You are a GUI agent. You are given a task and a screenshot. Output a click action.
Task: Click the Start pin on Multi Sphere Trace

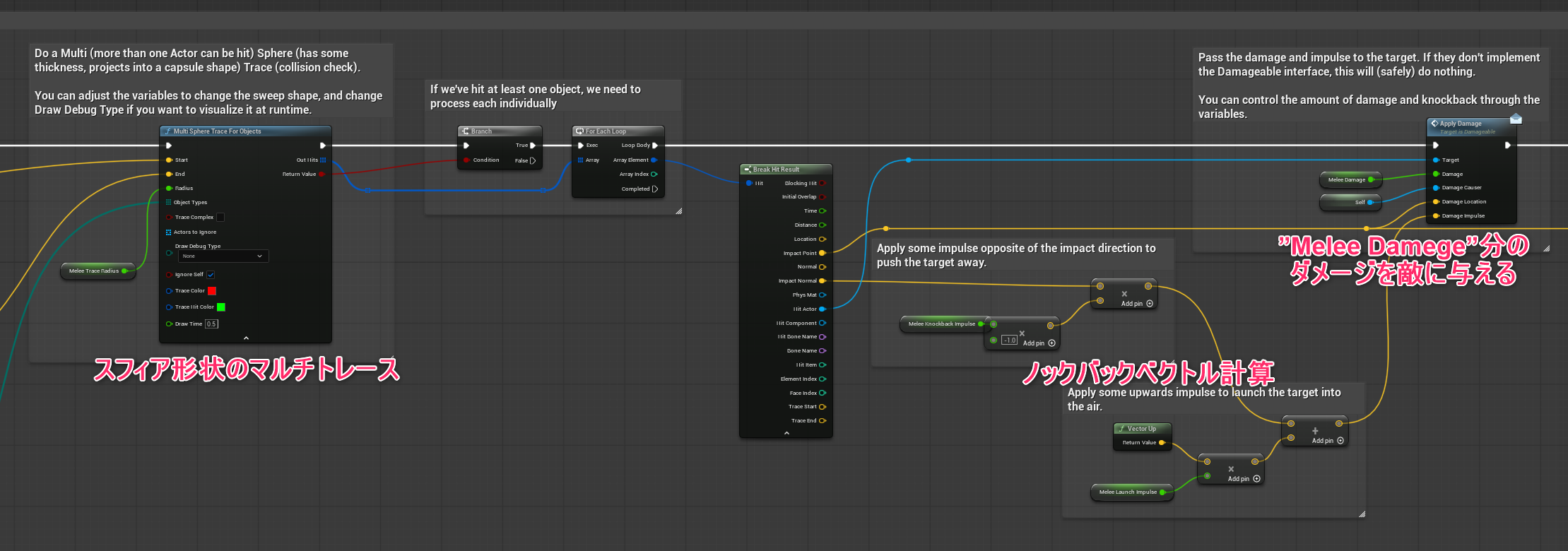tap(169, 160)
